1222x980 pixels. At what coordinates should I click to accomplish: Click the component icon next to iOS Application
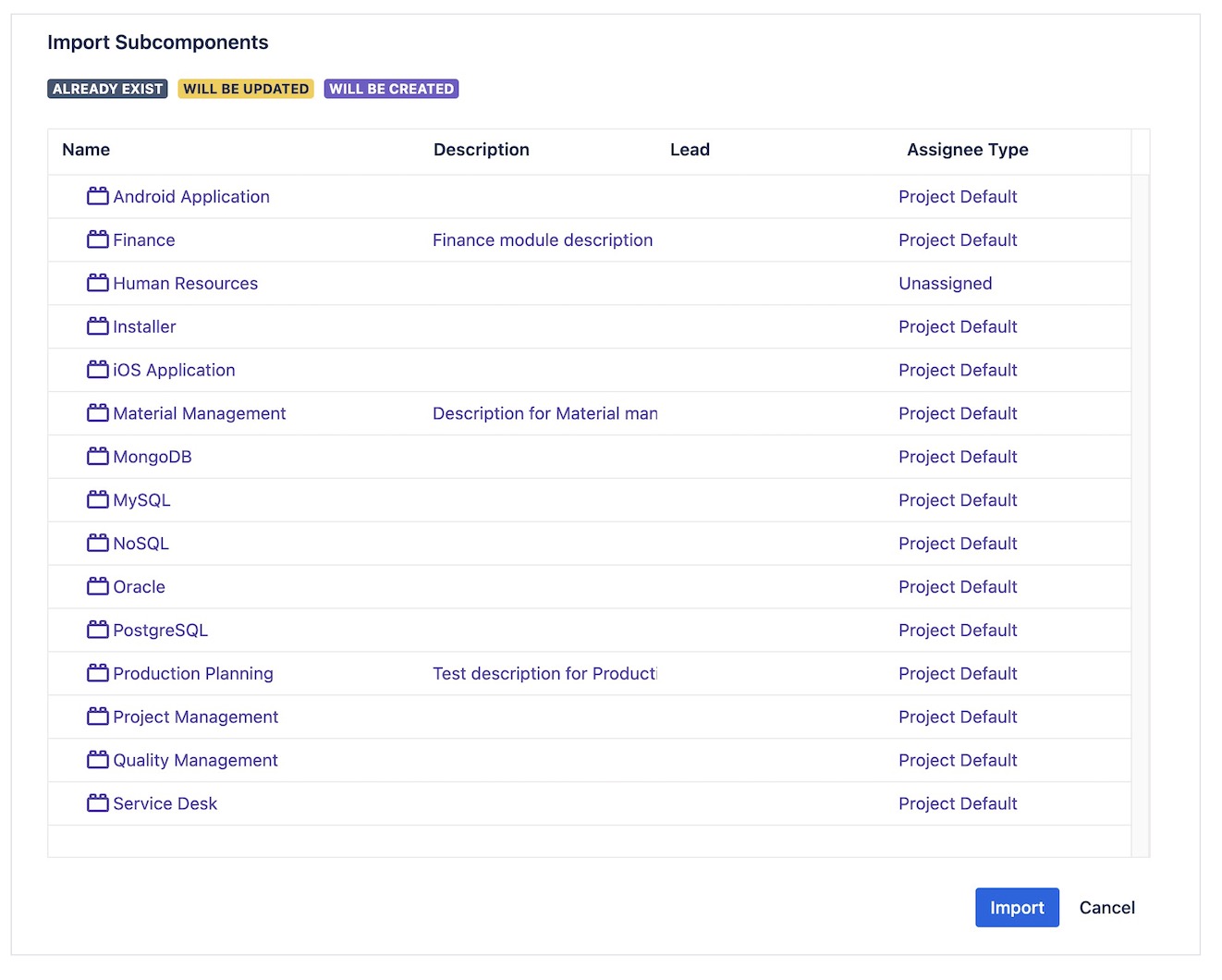(x=98, y=369)
